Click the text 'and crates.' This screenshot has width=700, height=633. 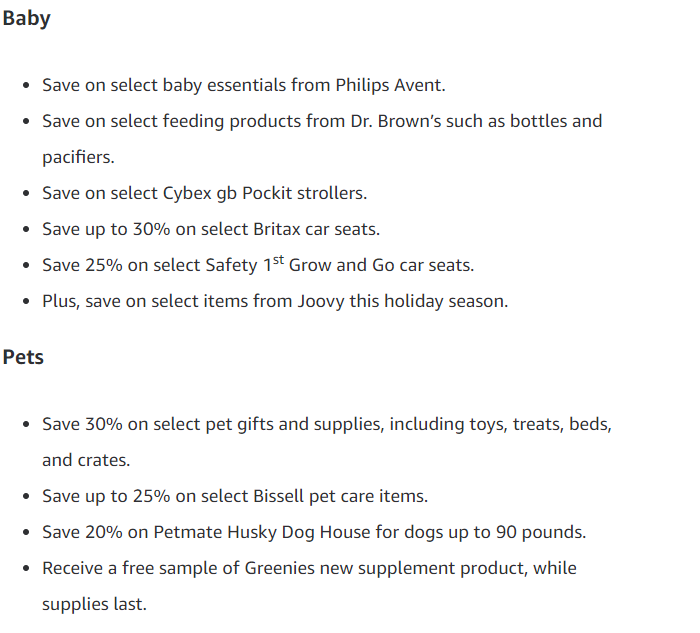[x=86, y=460]
